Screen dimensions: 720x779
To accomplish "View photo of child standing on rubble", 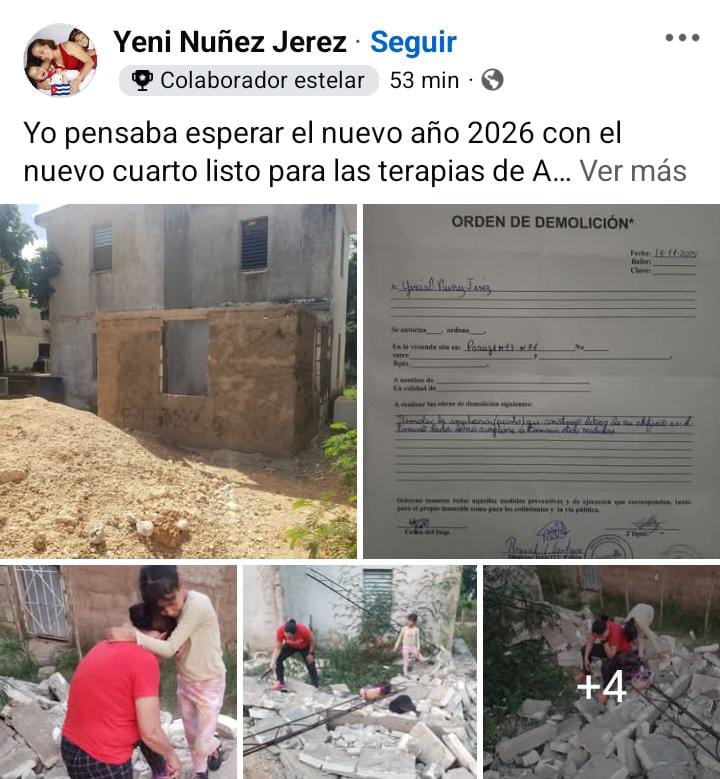I will 360,672.
